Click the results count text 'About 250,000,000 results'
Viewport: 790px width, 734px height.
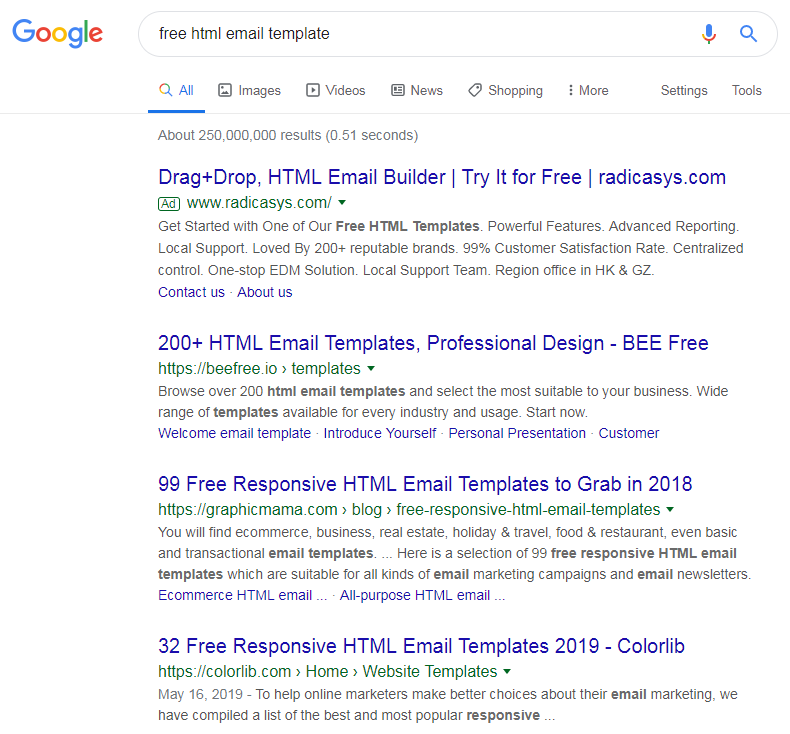coord(239,136)
